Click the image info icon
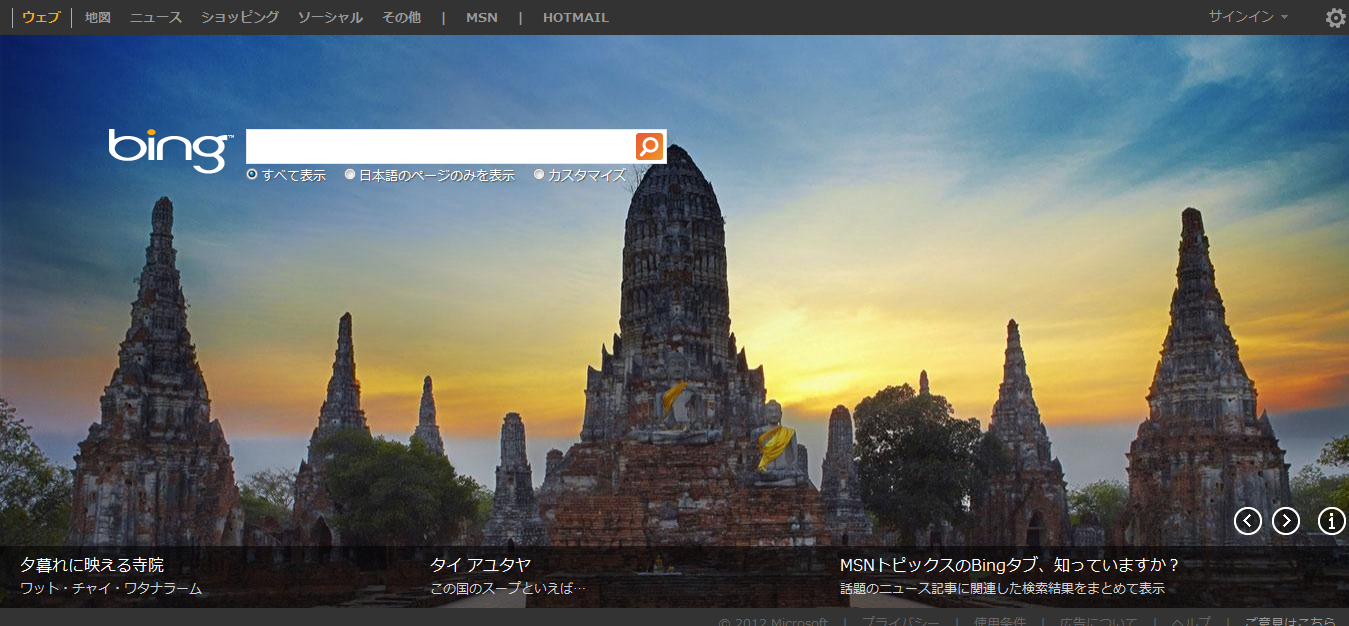Image resolution: width=1349 pixels, height=626 pixels. (1331, 521)
